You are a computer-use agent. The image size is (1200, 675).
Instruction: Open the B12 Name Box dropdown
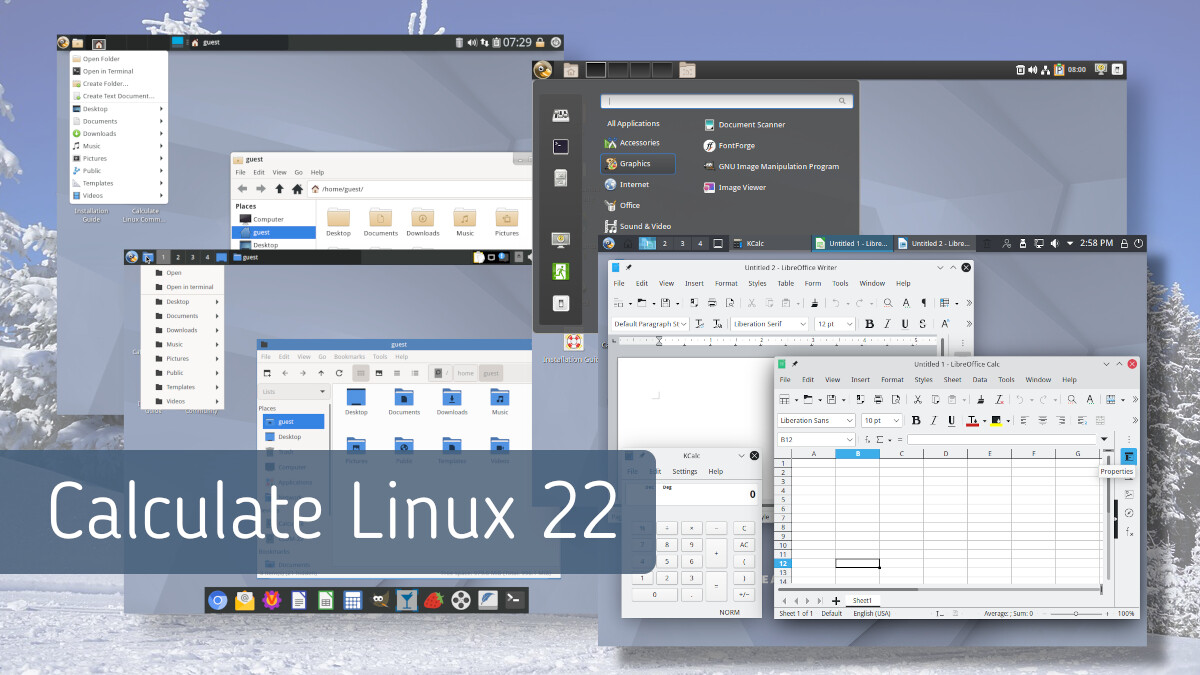coord(851,440)
